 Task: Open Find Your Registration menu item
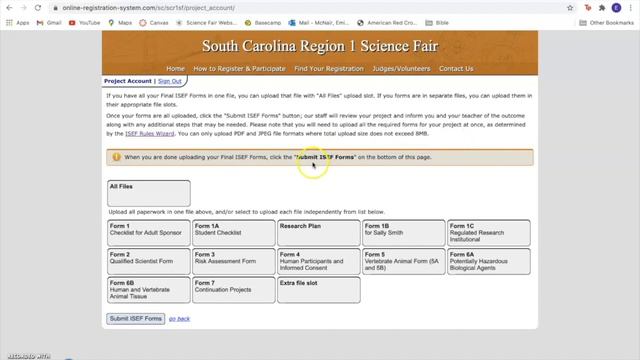329,69
